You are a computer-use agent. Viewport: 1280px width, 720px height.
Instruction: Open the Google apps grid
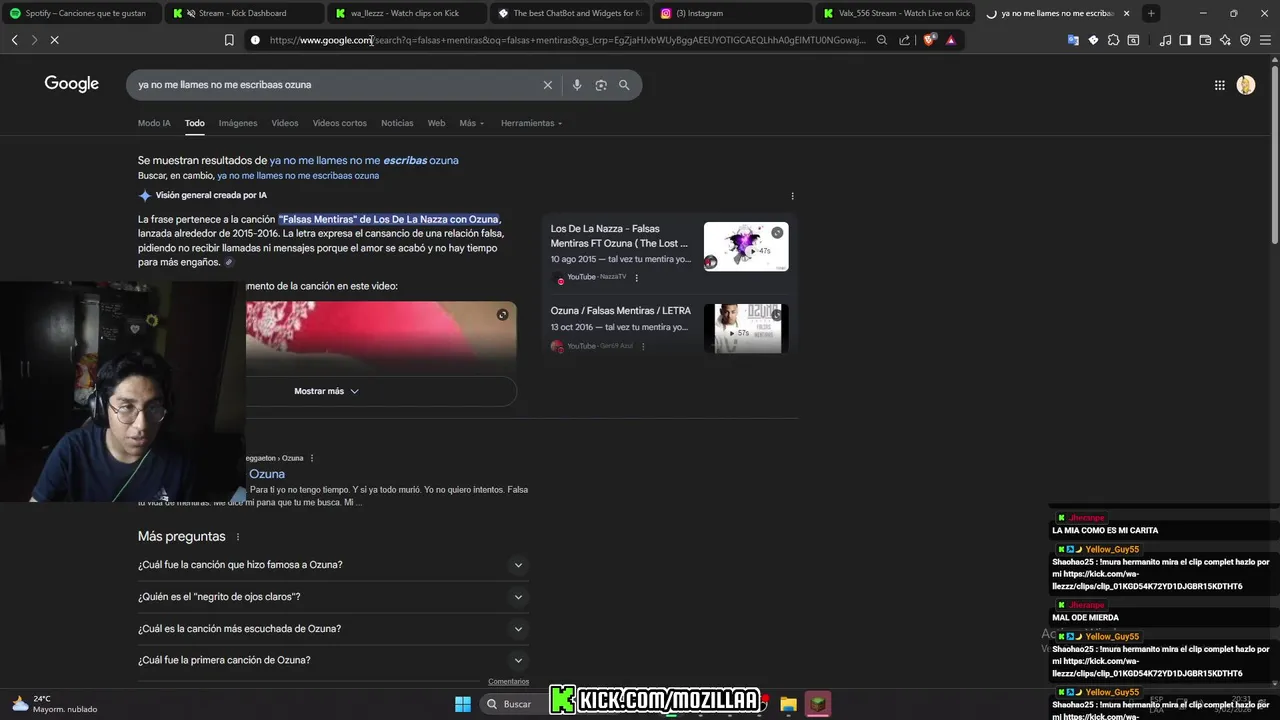[1219, 85]
